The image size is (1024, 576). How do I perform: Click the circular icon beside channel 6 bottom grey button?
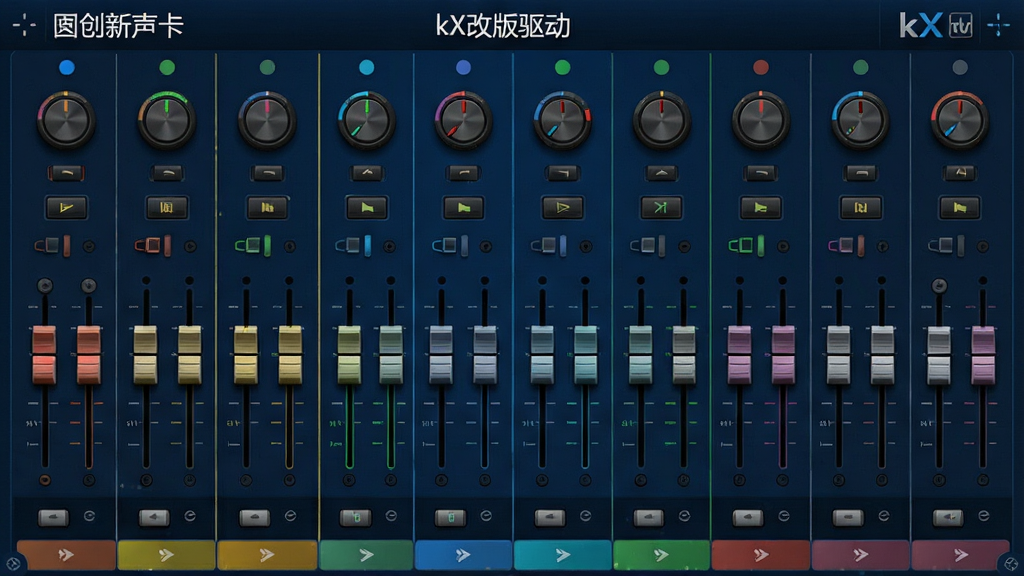pyautogui.click(x=586, y=516)
